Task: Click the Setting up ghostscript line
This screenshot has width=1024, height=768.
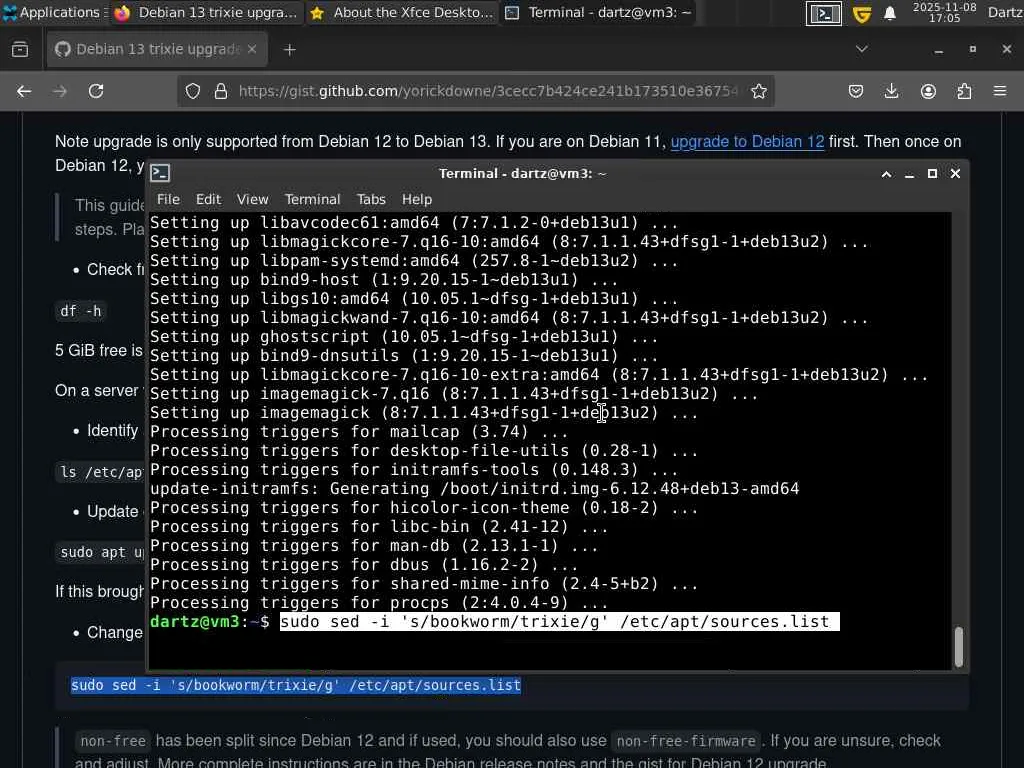Action: click(x=404, y=337)
